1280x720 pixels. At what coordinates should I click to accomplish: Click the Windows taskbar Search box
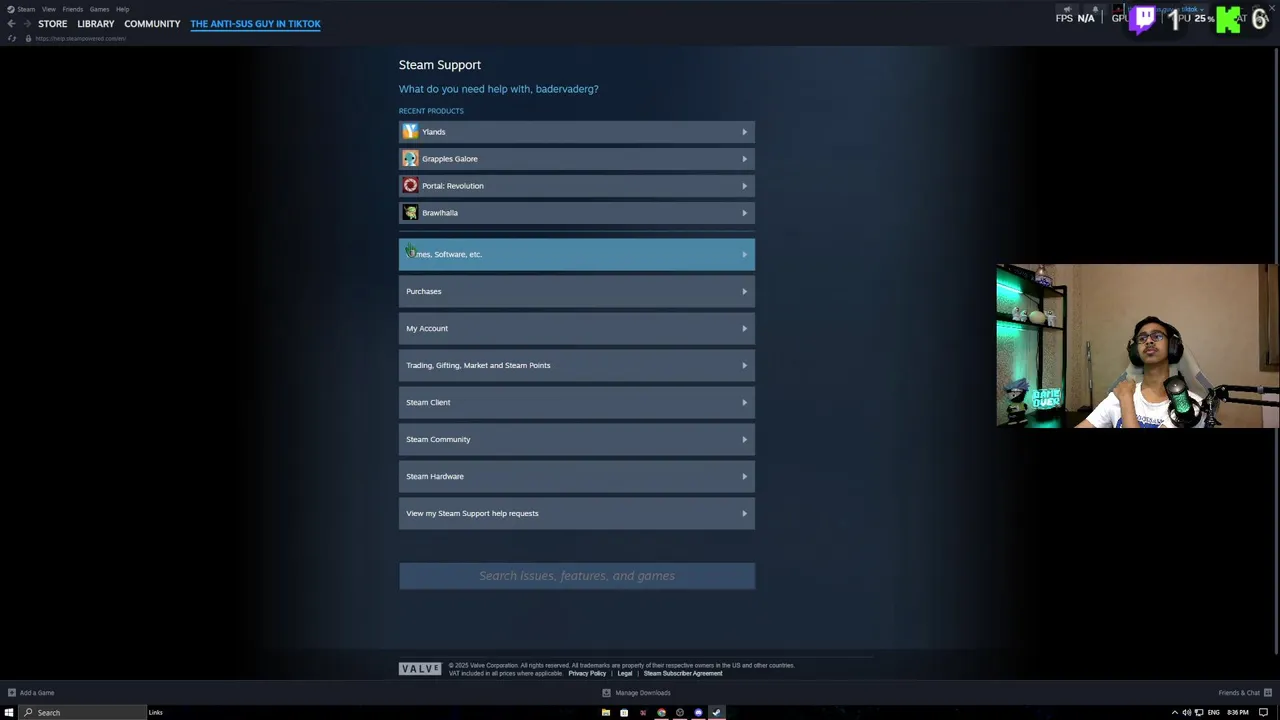point(84,712)
